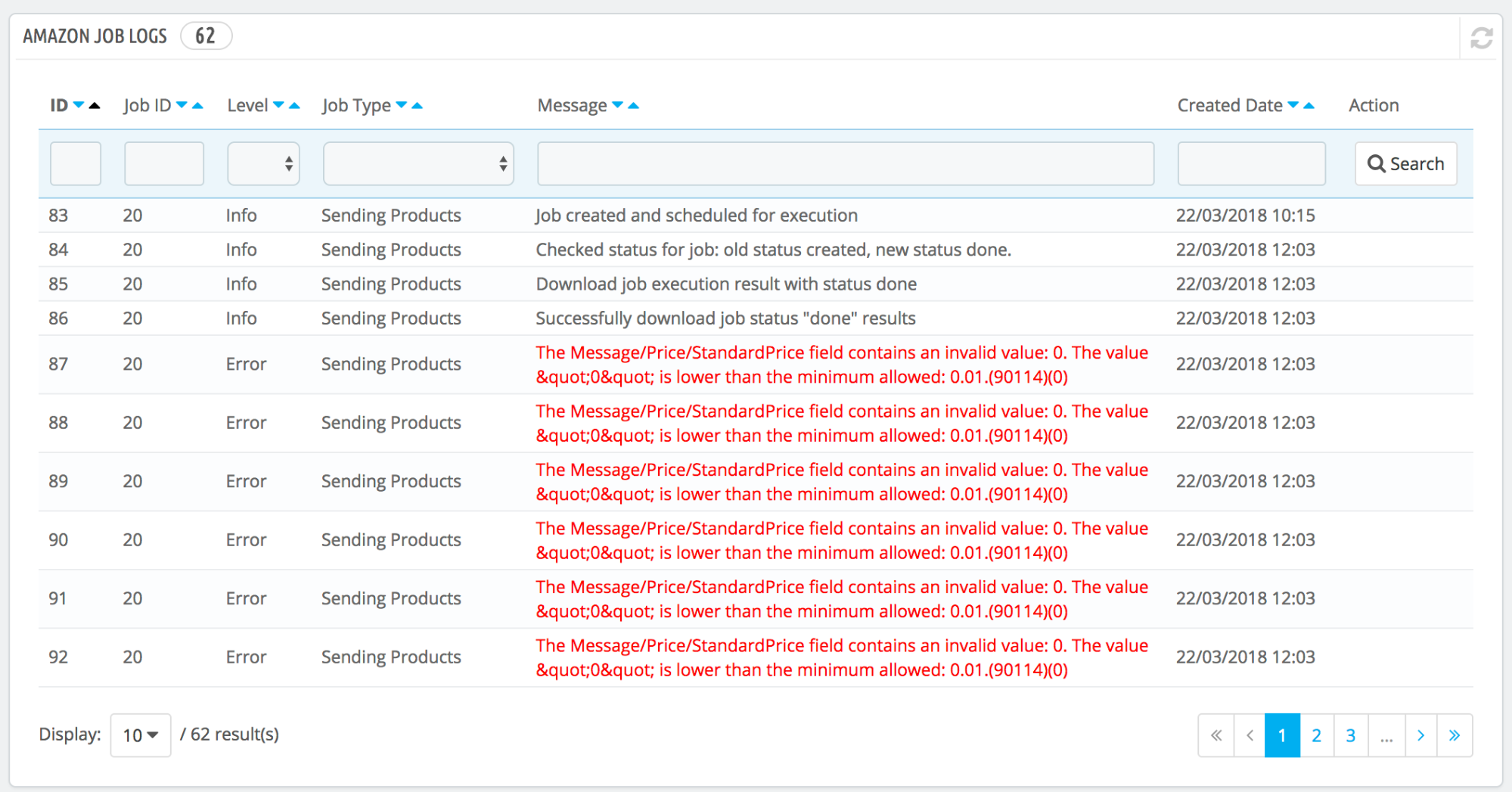Viewport: 1512px width, 792px height.
Task: Open the Display count dropdown showing 10
Action: pos(141,735)
